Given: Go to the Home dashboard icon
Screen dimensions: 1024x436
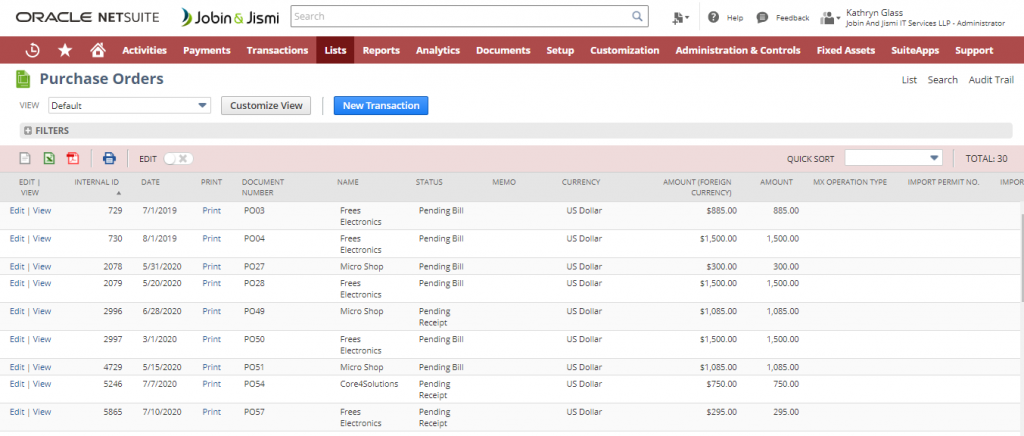Looking at the screenshot, I should [x=97, y=50].
